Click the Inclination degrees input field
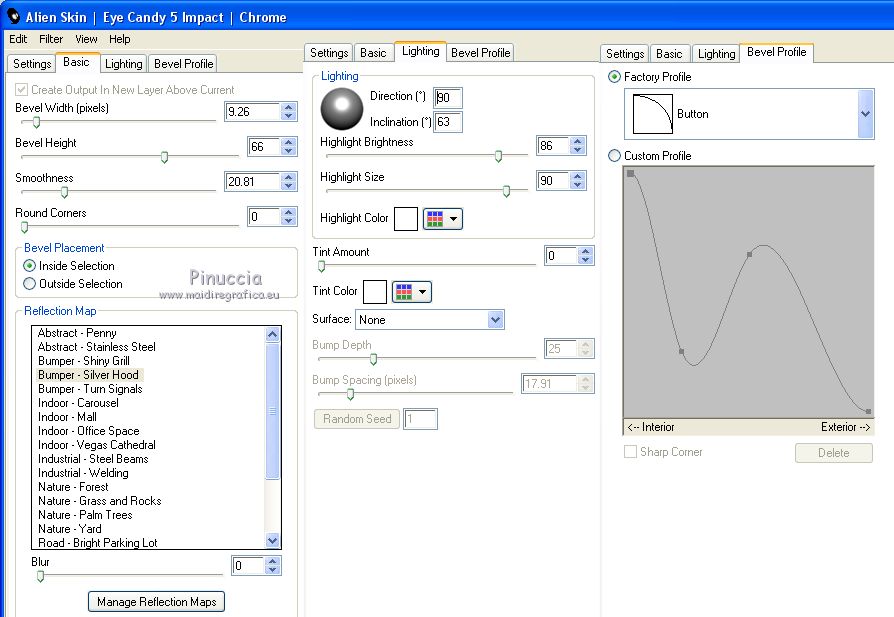 coord(448,122)
